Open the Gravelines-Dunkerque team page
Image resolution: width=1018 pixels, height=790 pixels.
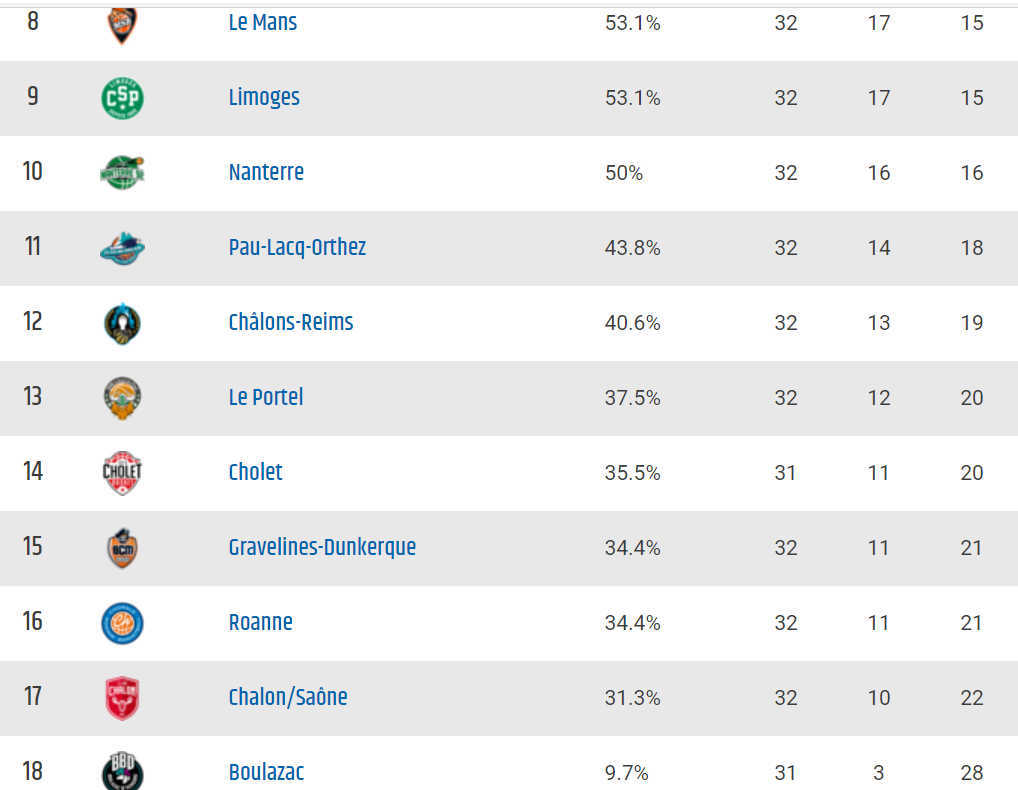click(x=322, y=547)
